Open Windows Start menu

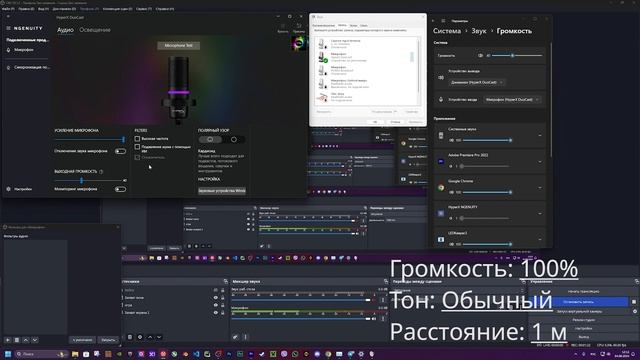tap(8, 354)
